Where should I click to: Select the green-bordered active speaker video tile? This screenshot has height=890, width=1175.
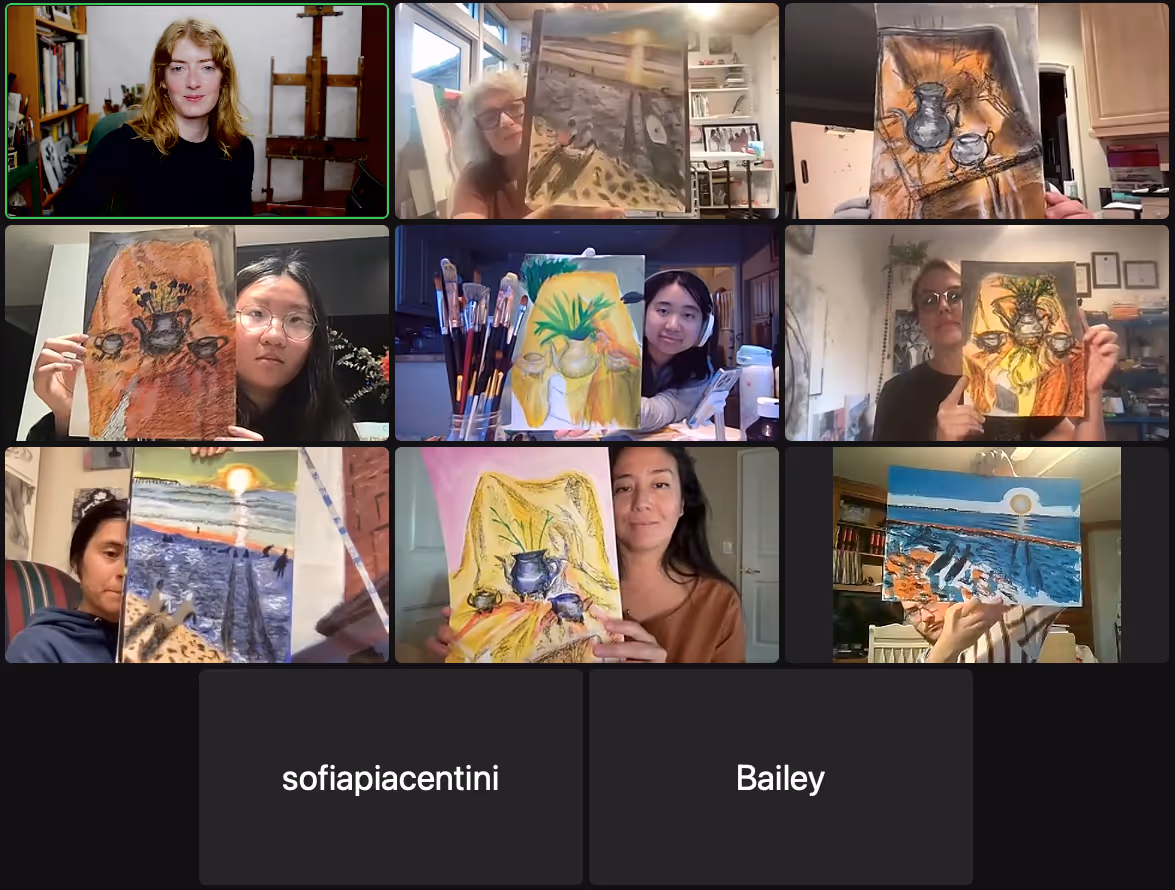pyautogui.click(x=197, y=111)
